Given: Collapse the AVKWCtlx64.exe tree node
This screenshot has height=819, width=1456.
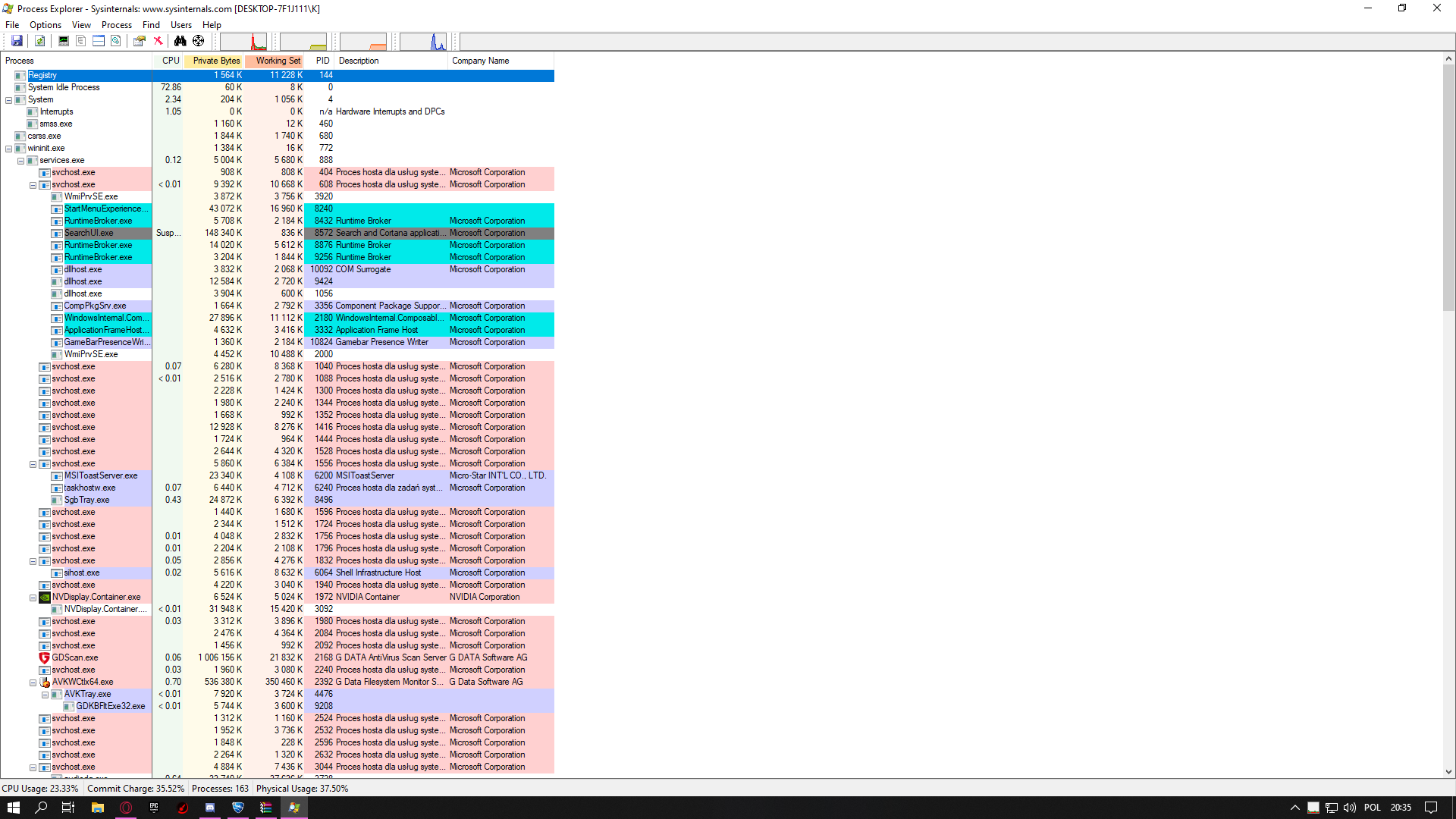Looking at the screenshot, I should click(x=33, y=682).
